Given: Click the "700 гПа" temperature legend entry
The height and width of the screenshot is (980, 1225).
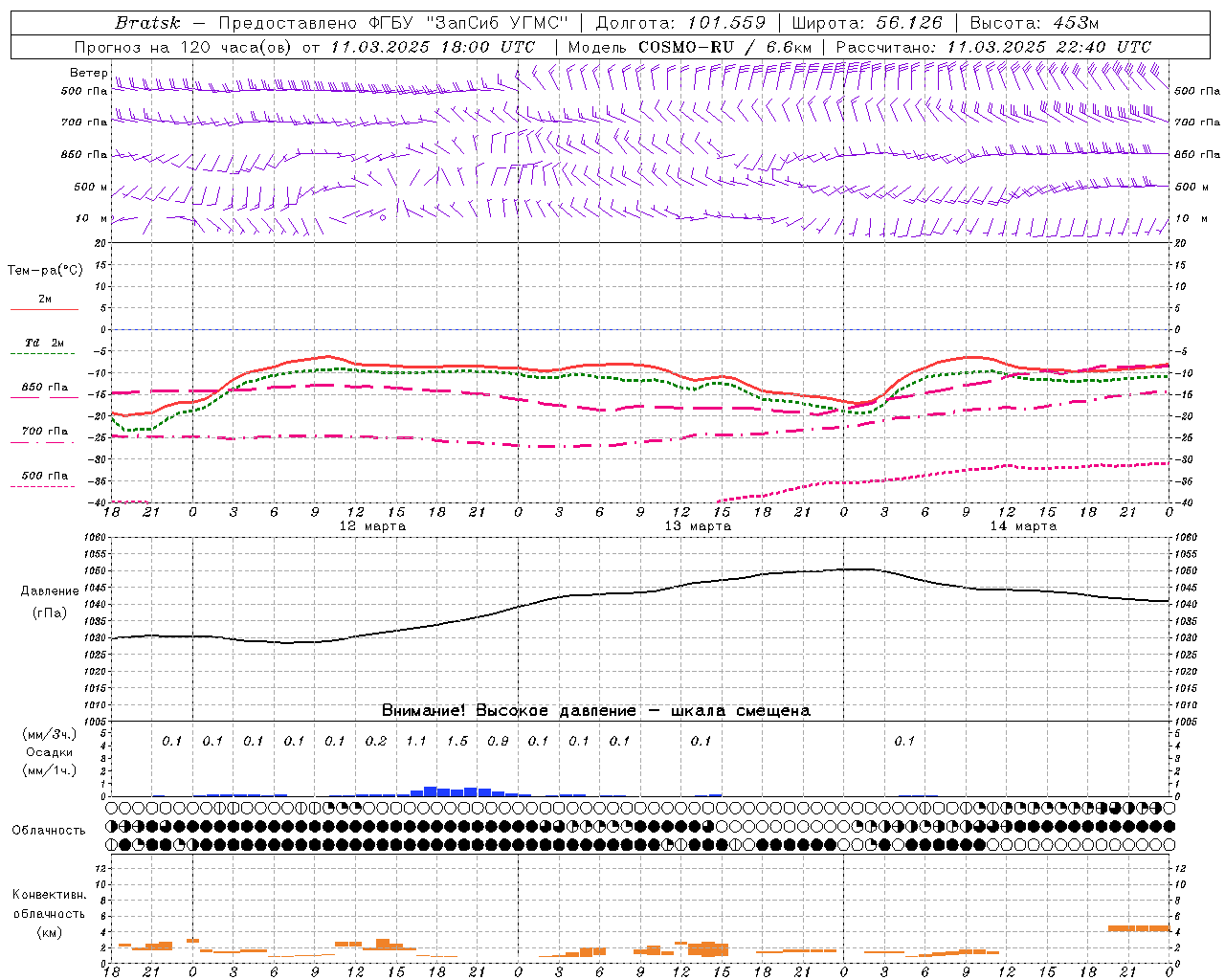Looking at the screenshot, I should pyautogui.click(x=44, y=432).
